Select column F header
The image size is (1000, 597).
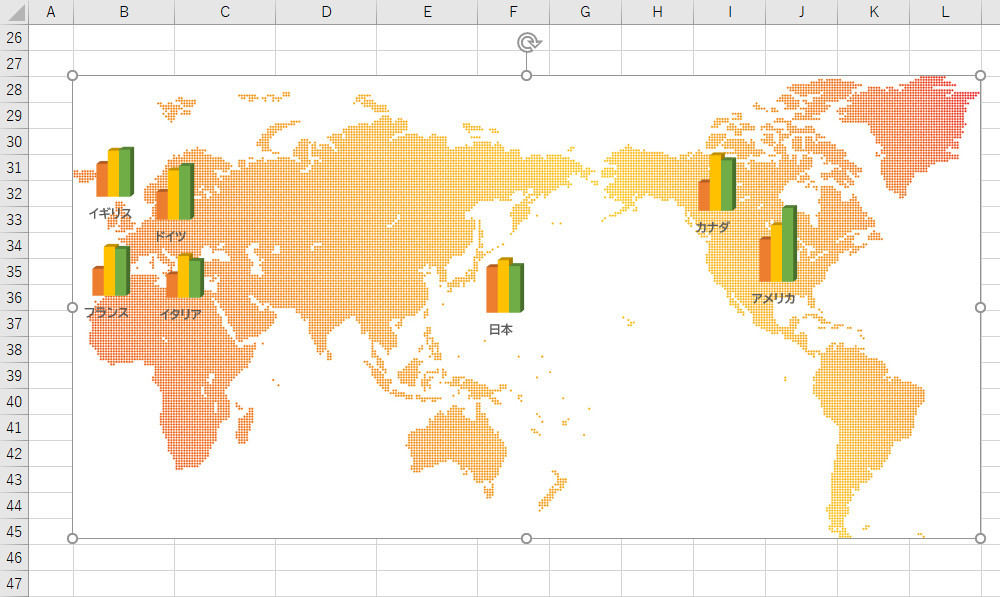513,12
